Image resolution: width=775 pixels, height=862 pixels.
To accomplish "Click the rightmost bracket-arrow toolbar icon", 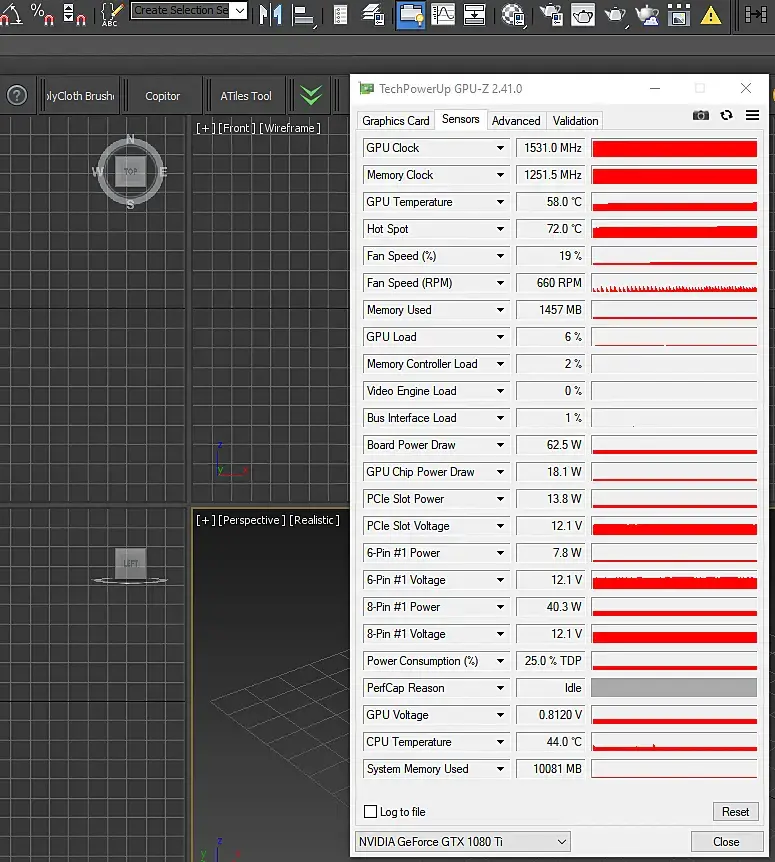I will (x=756, y=14).
